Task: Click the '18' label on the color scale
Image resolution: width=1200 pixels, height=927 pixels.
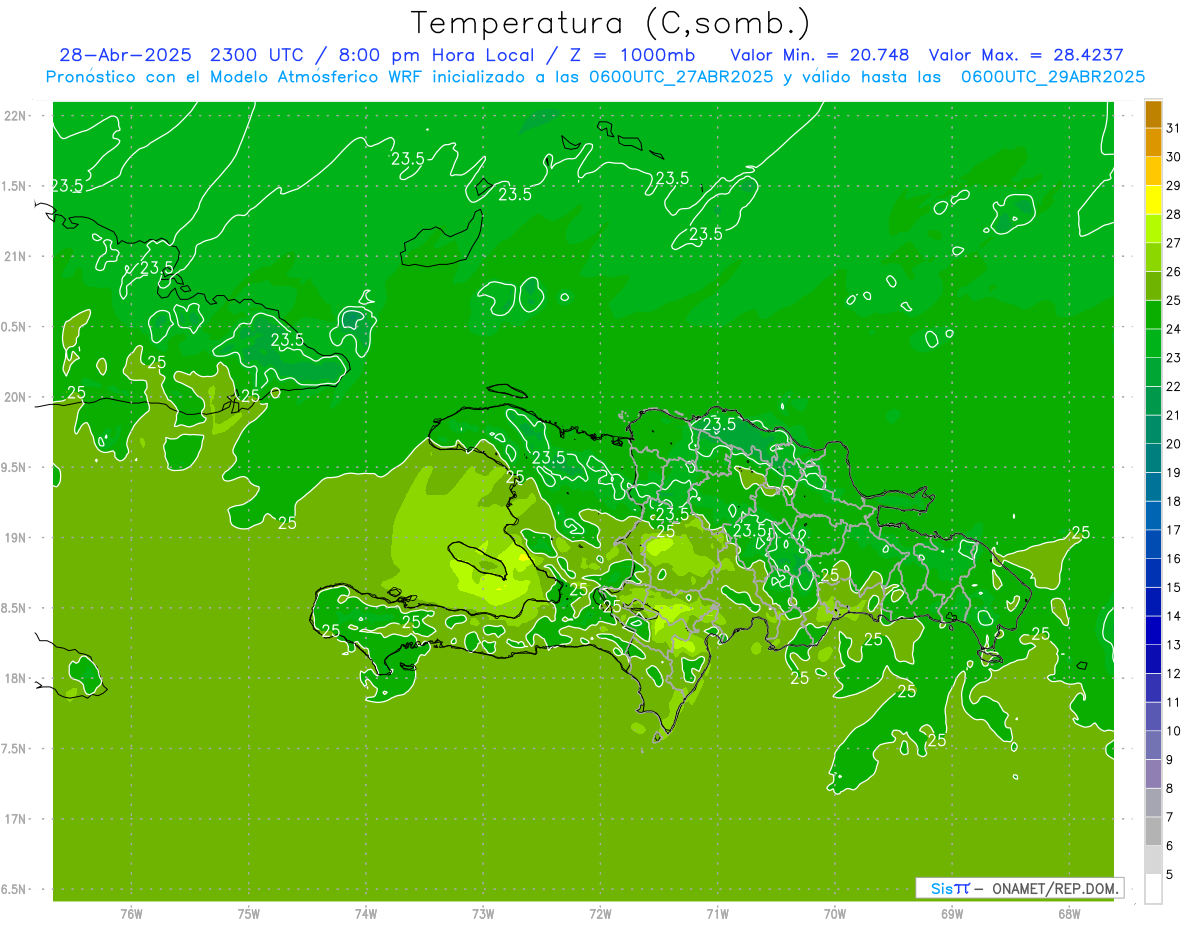Action: [x=1173, y=501]
